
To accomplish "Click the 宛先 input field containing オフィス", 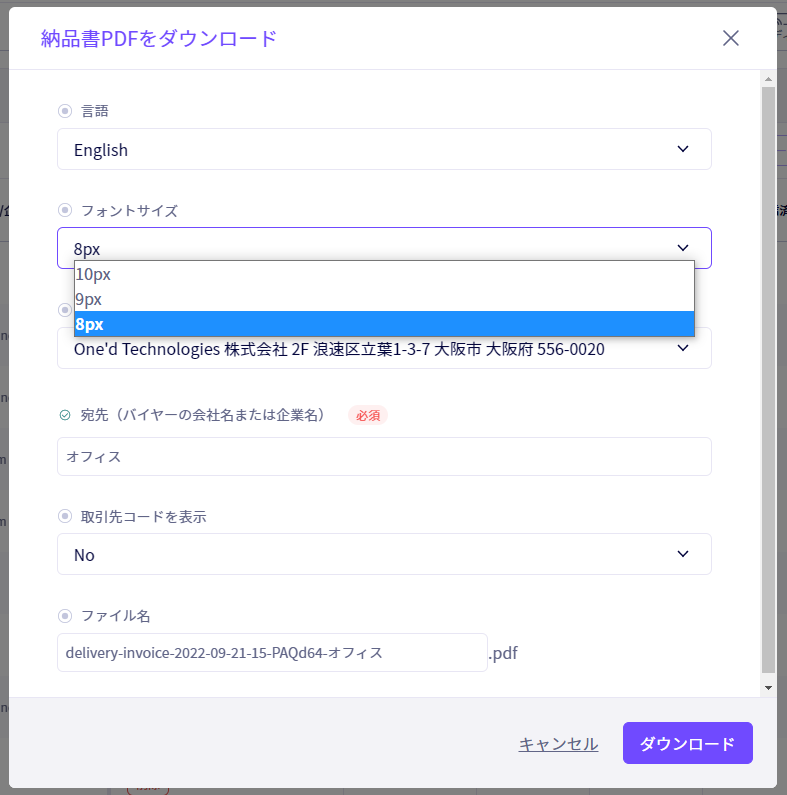I will 384,456.
